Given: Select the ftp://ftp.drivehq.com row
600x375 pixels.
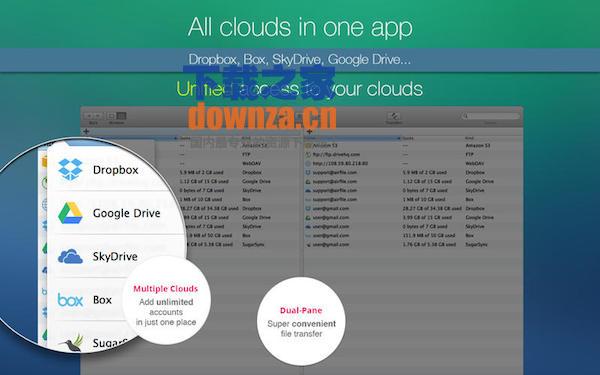Looking at the screenshot, I should pyautogui.click(x=414, y=155).
